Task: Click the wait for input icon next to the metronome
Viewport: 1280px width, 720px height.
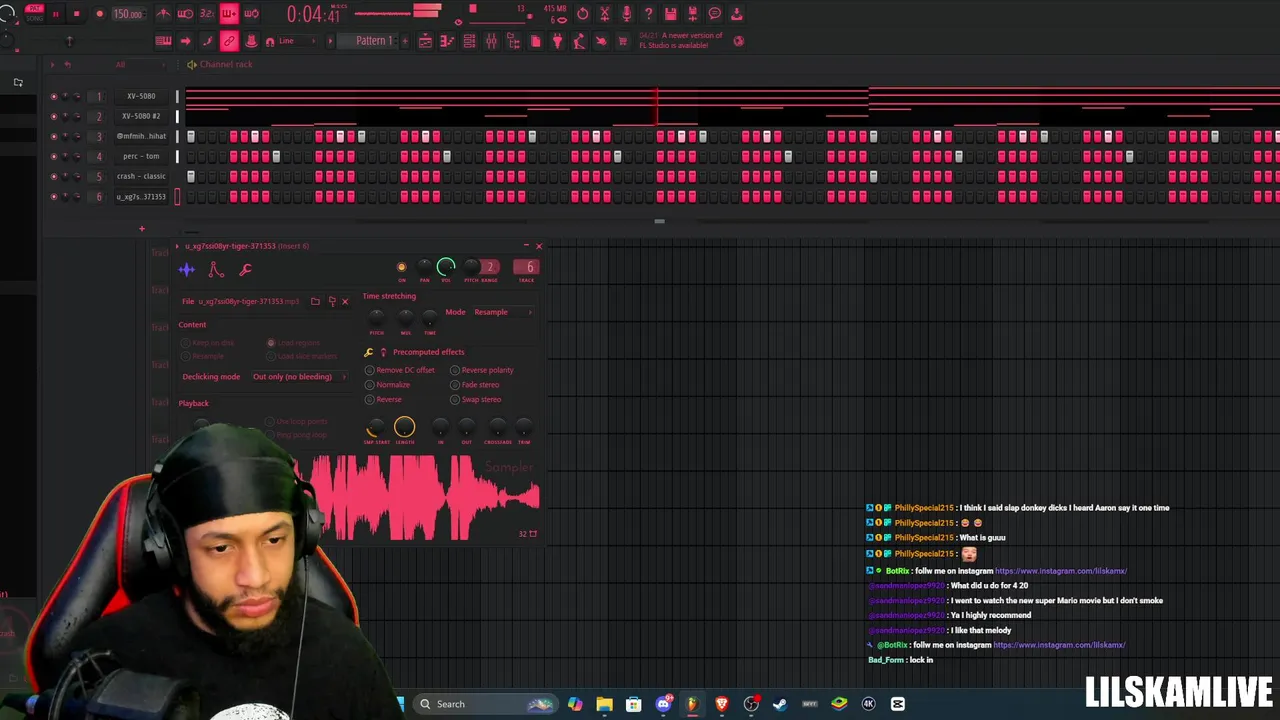Action: 185,14
